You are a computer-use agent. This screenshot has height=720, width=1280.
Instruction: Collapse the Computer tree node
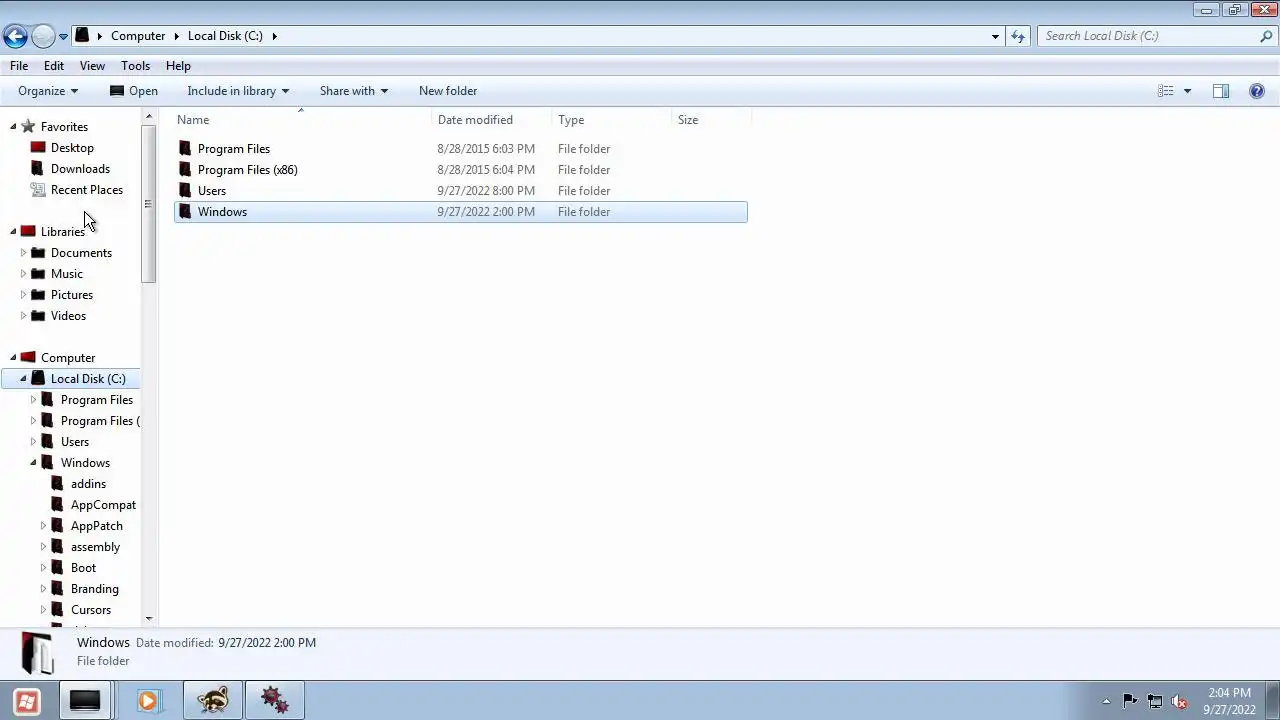pyautogui.click(x=13, y=358)
